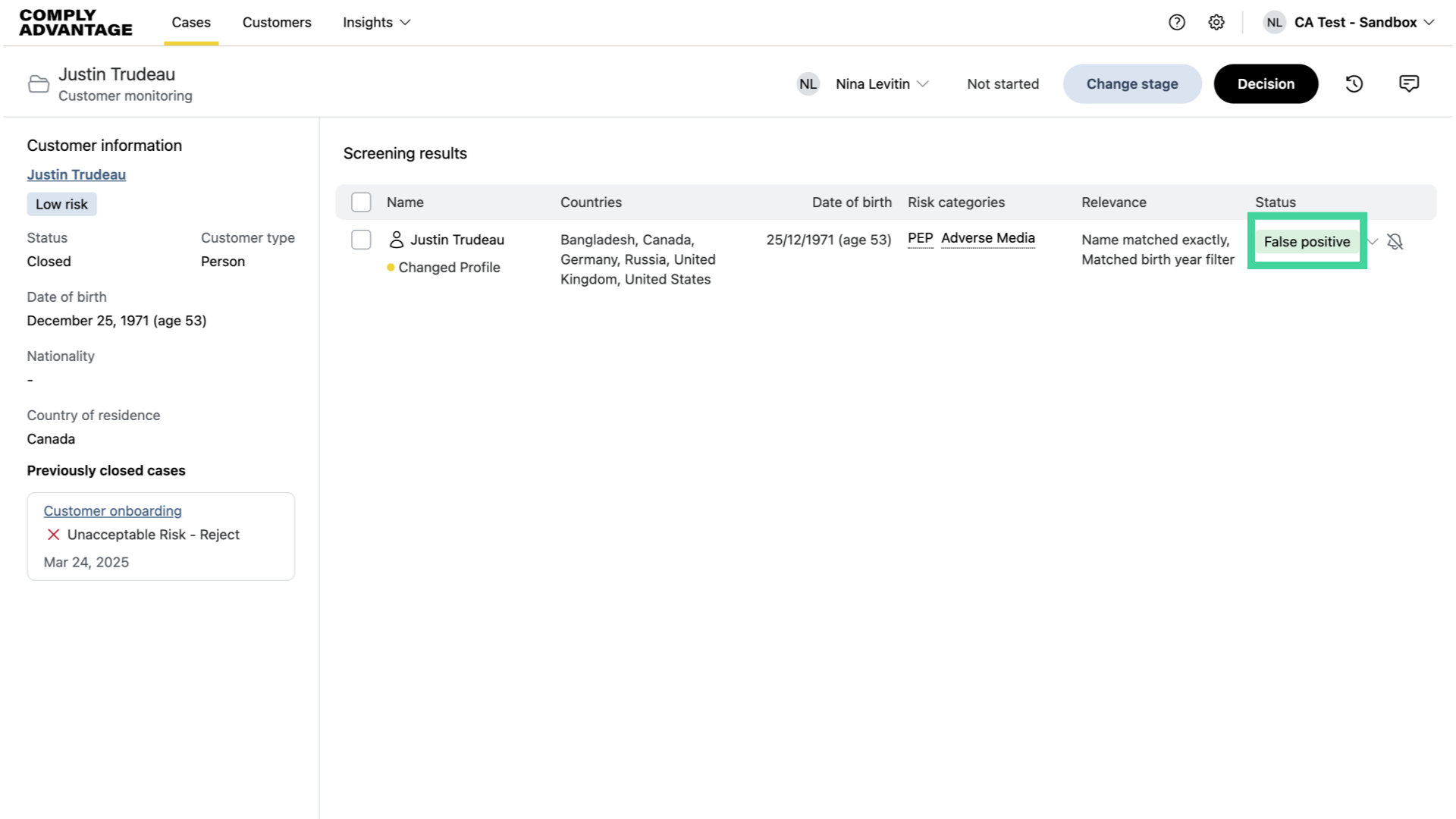Open CA Test - Sandbox account menu

(x=1354, y=23)
